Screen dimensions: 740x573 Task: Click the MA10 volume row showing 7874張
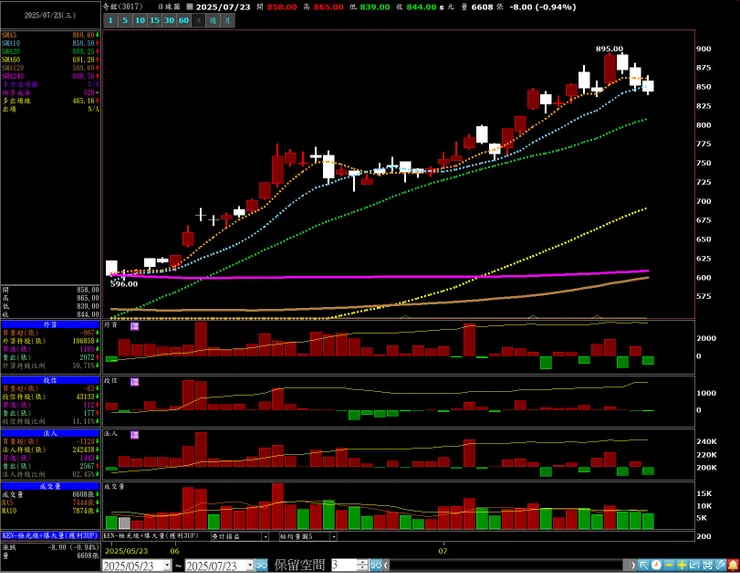[x=50, y=511]
